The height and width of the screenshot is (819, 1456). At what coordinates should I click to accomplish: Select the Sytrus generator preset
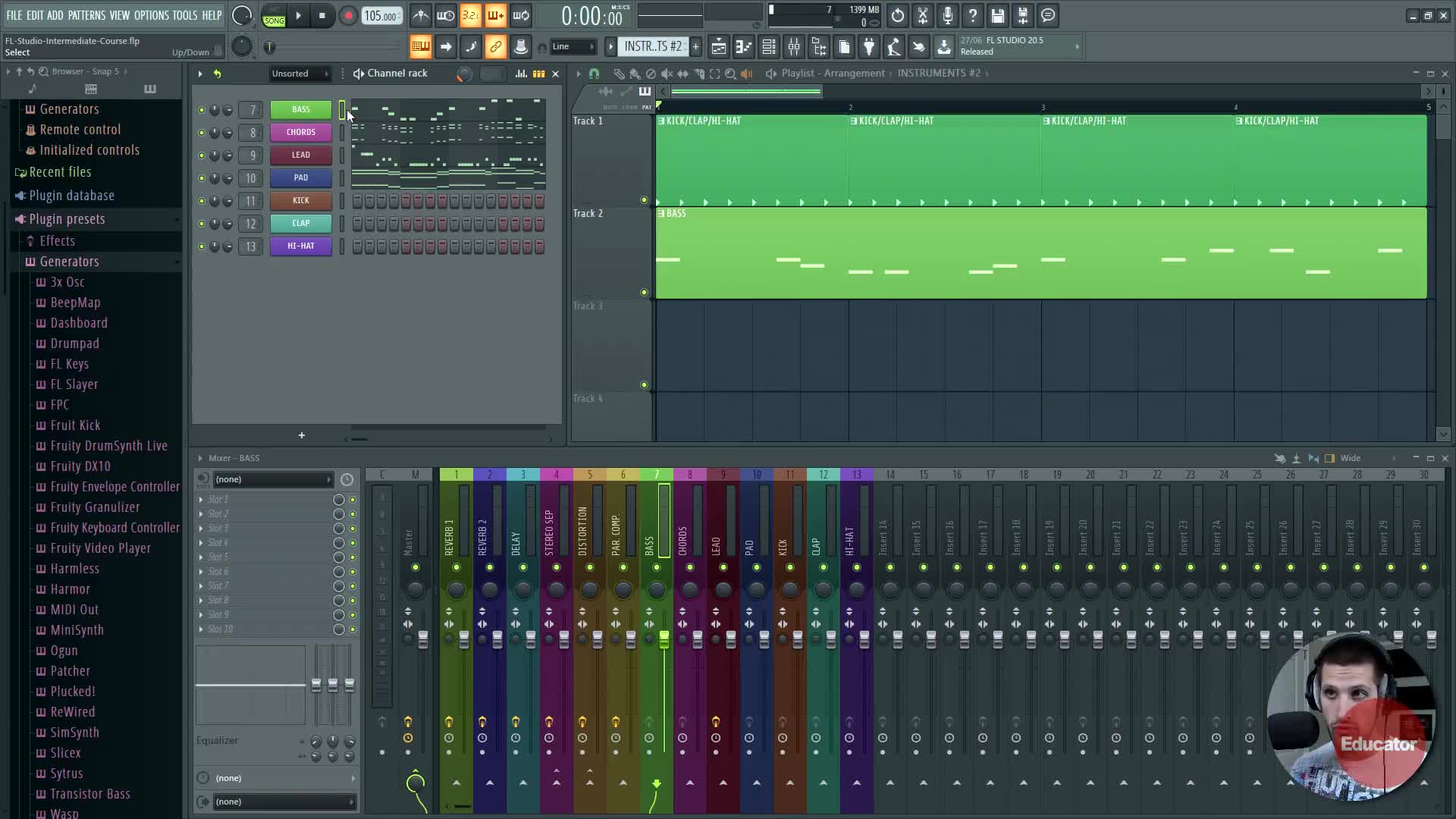point(67,773)
